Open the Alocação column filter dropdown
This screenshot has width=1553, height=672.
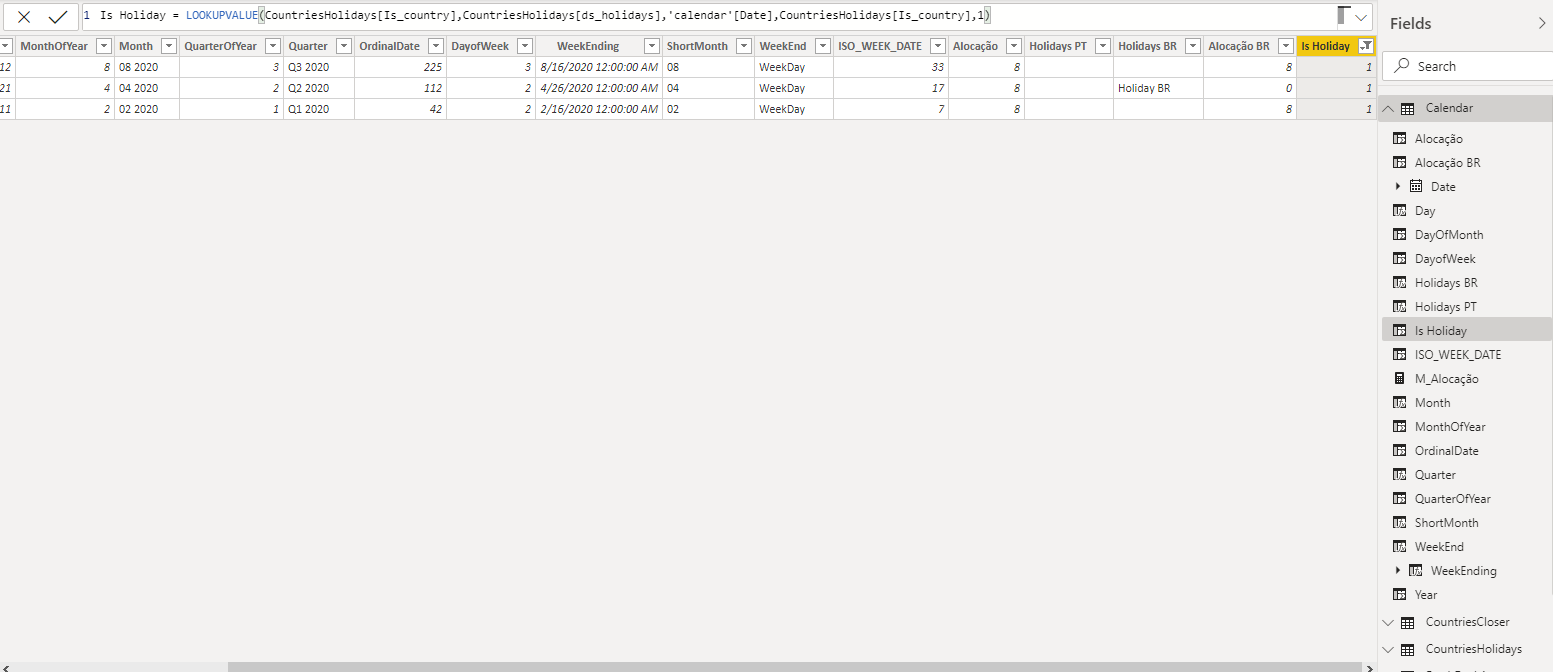click(x=1016, y=46)
